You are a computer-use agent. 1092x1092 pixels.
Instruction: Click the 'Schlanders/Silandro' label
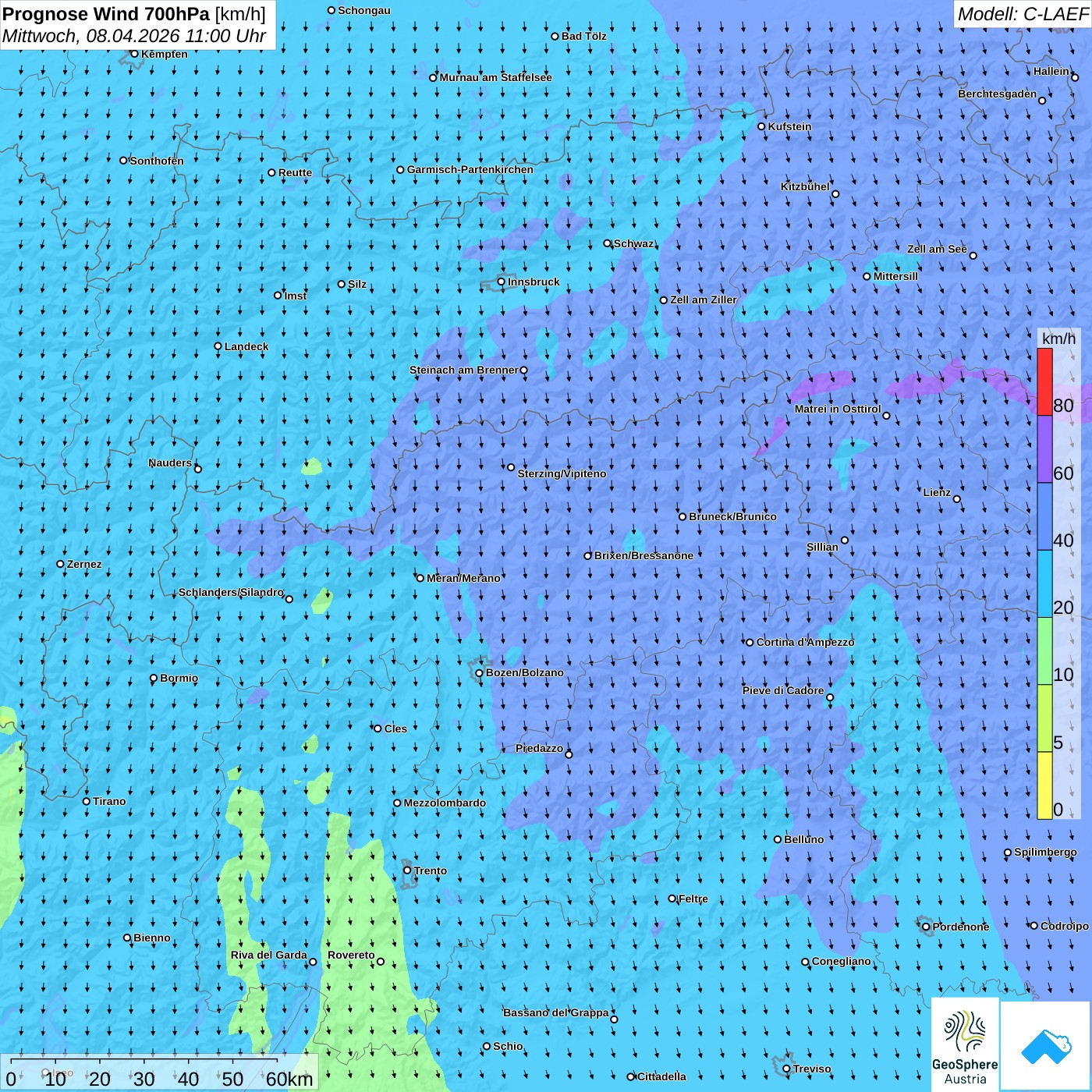pyautogui.click(x=231, y=592)
